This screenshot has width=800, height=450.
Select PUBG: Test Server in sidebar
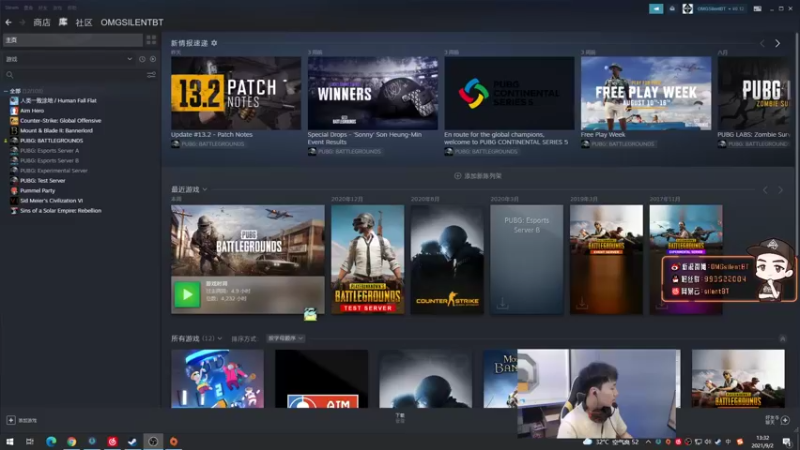click(x=42, y=180)
